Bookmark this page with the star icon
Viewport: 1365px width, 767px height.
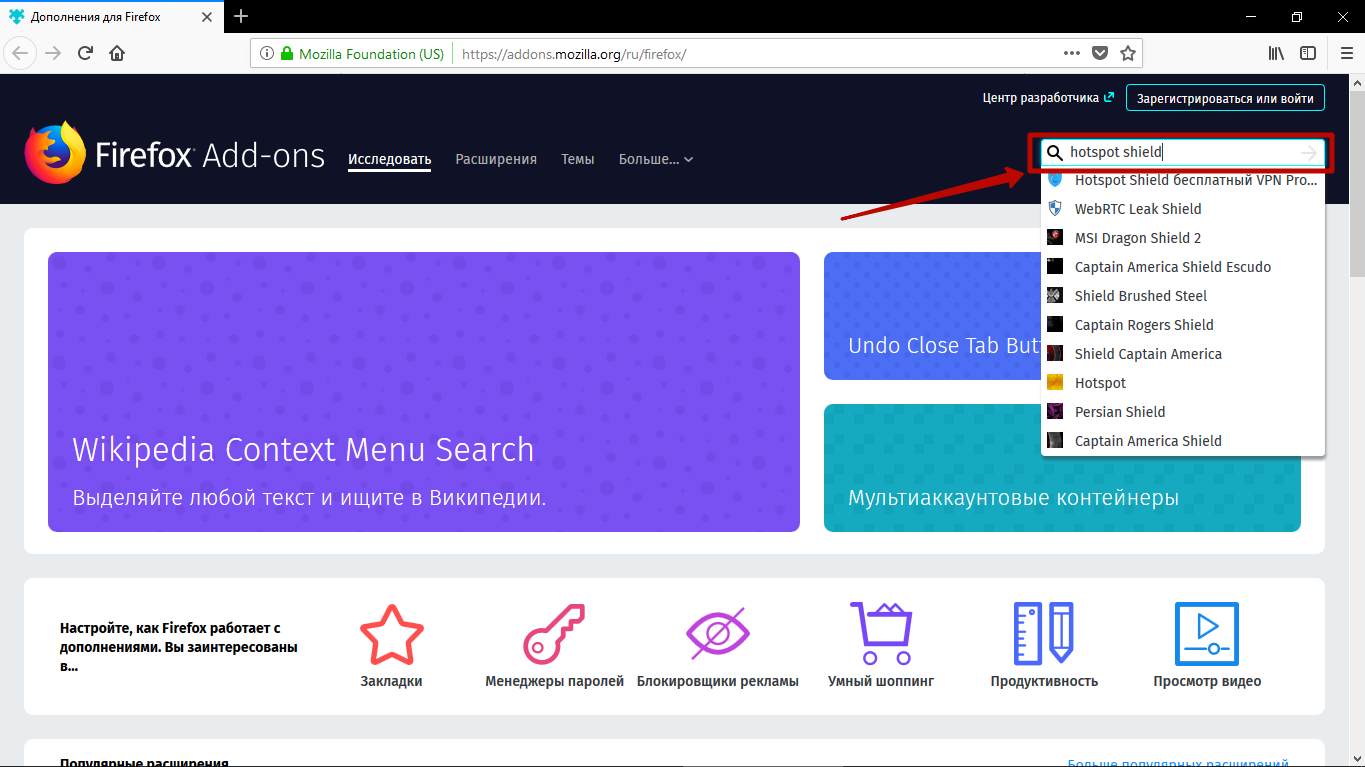[x=1127, y=53]
